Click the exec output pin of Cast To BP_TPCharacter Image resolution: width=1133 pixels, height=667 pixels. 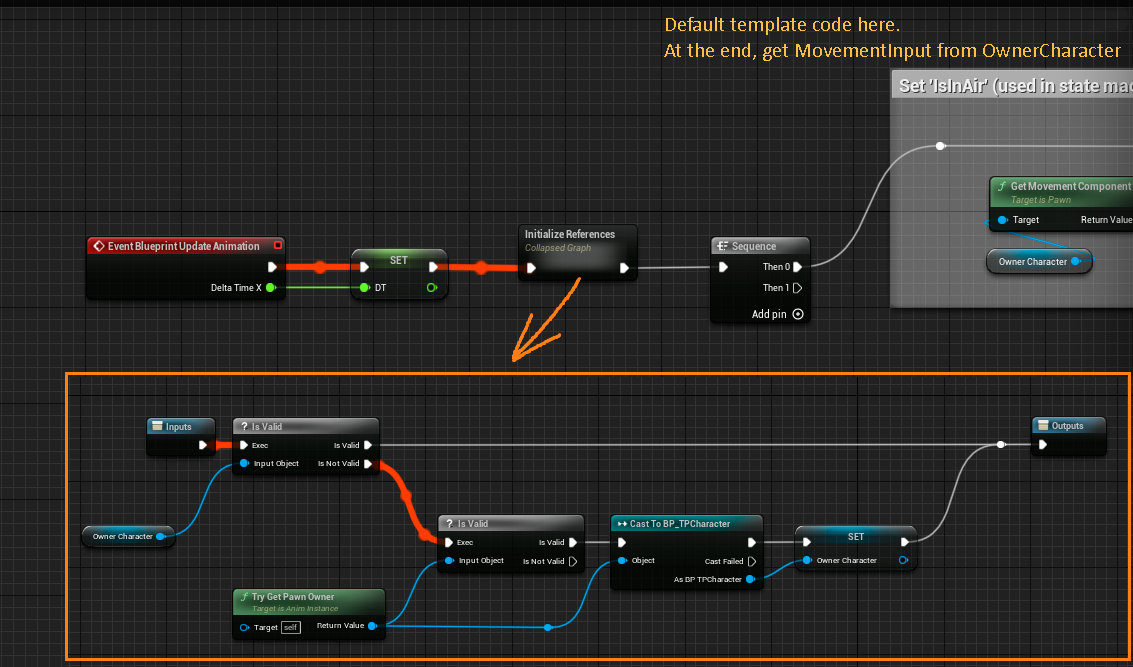tap(751, 542)
